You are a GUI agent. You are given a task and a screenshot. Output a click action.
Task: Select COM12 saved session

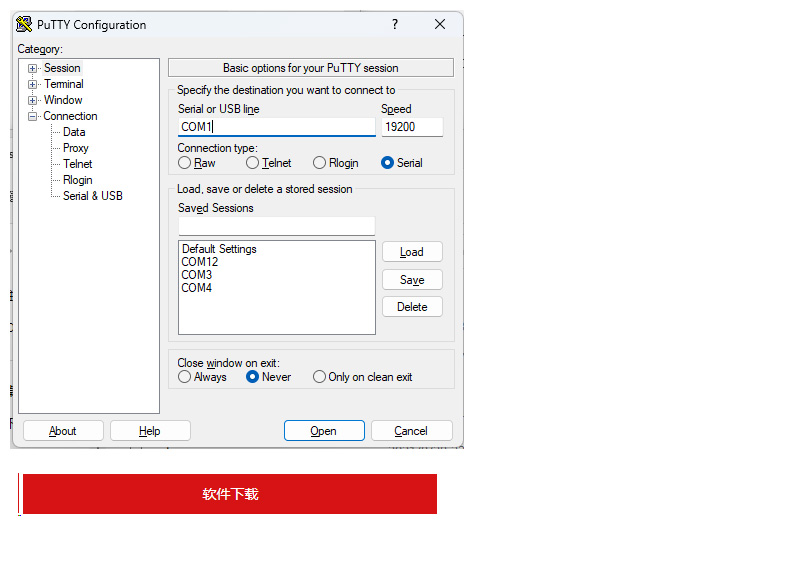tap(200, 262)
